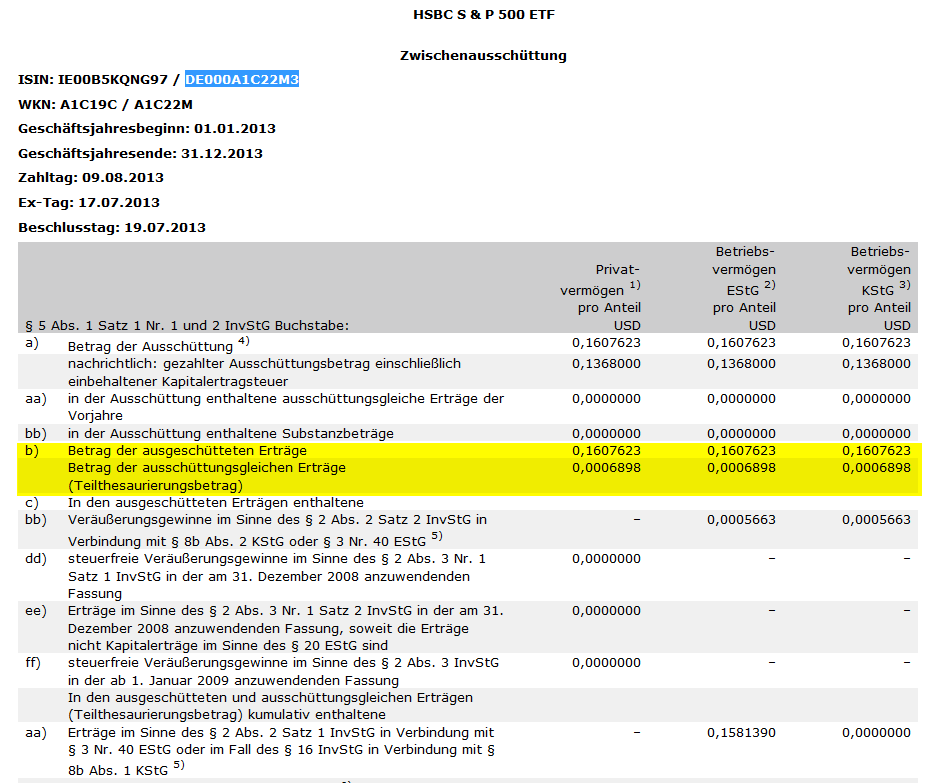This screenshot has width=929, height=783.
Task: Click 'Veräußerungsgewinne im Sinne des § 2 Abs. 2 Satz 2' label
Action: (x=277, y=530)
